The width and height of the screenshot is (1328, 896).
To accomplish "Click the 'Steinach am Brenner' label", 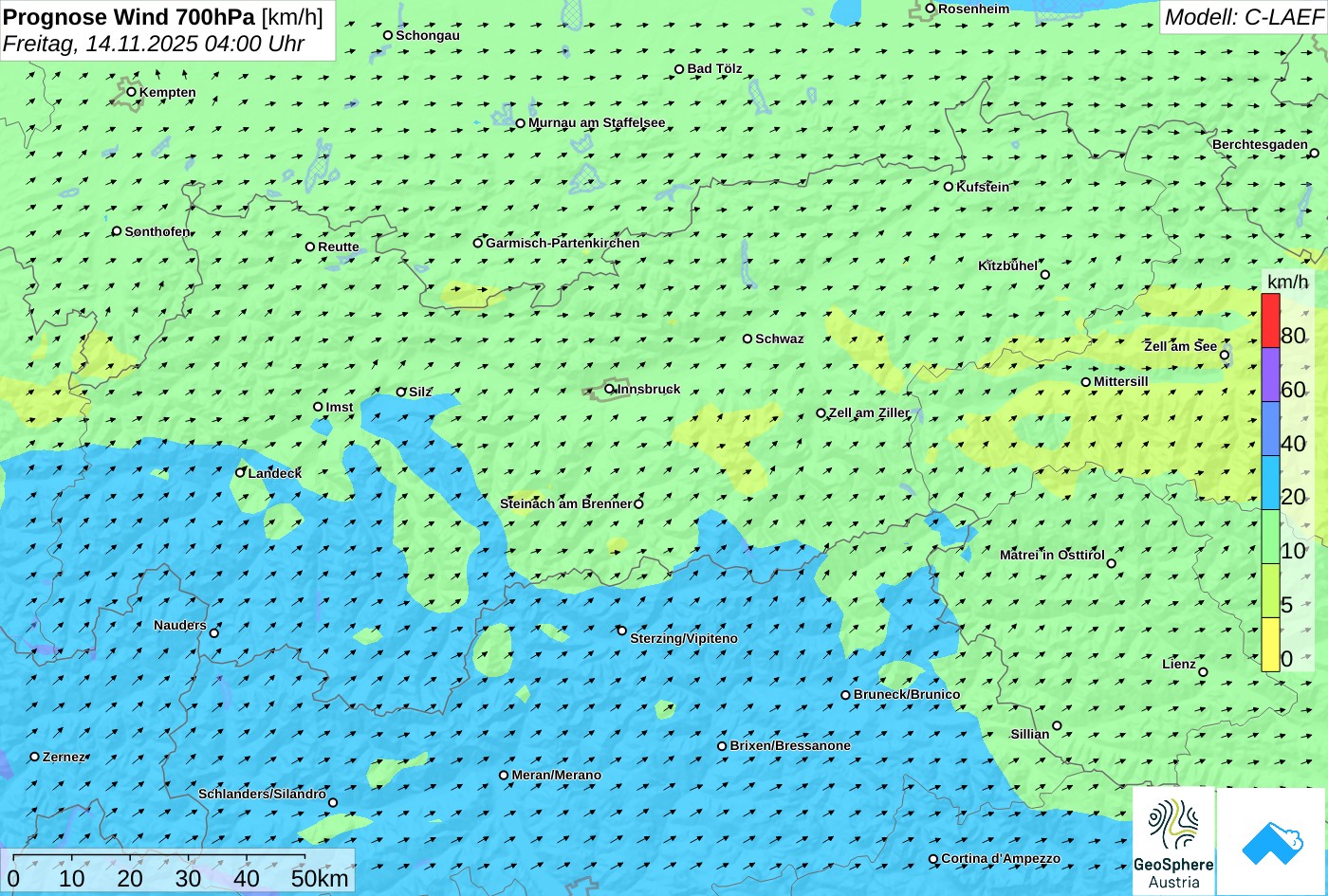I will coord(566,503).
